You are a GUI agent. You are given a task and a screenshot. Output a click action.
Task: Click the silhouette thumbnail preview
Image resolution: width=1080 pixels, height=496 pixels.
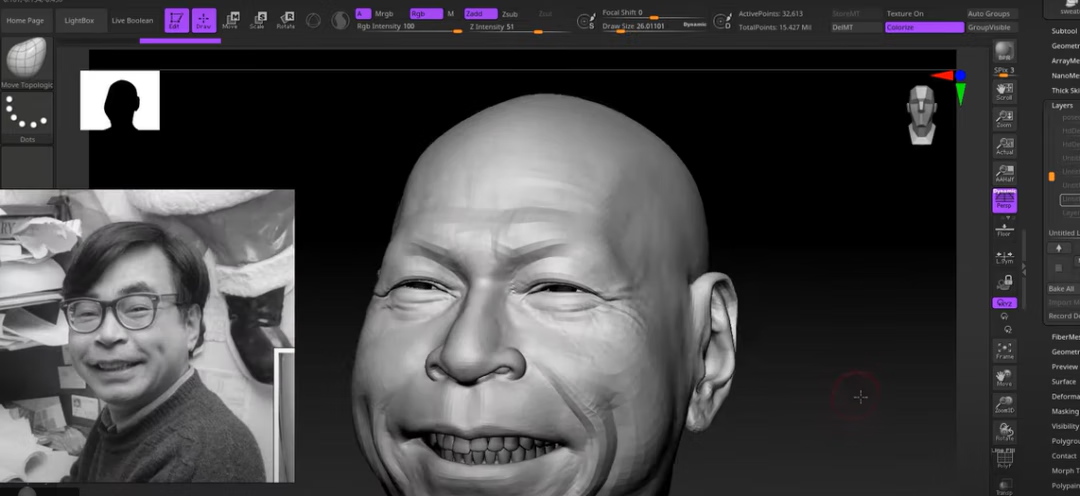click(x=120, y=100)
